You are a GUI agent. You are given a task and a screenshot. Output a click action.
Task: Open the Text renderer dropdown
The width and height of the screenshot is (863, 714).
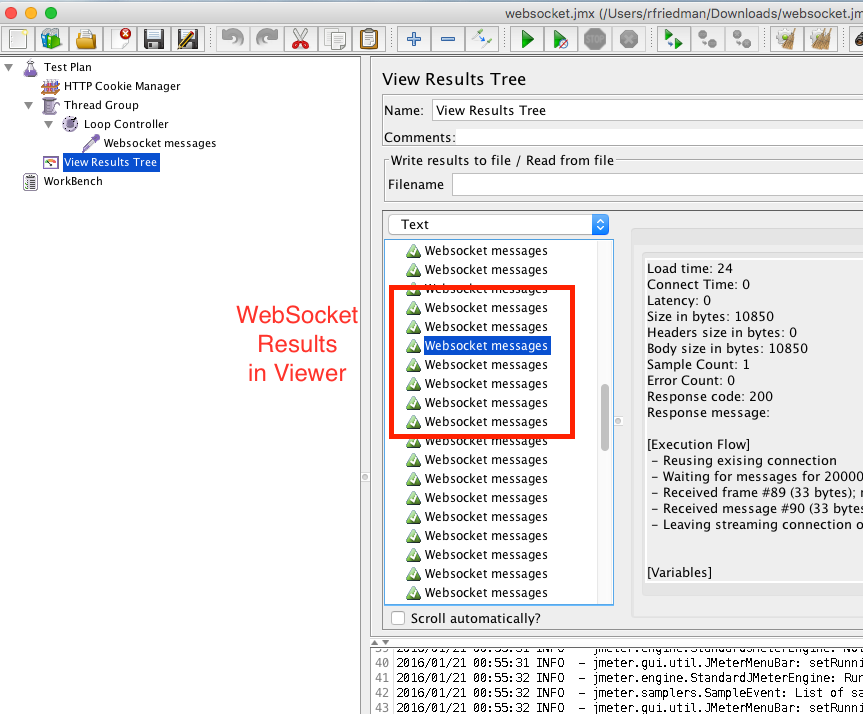(x=498, y=225)
